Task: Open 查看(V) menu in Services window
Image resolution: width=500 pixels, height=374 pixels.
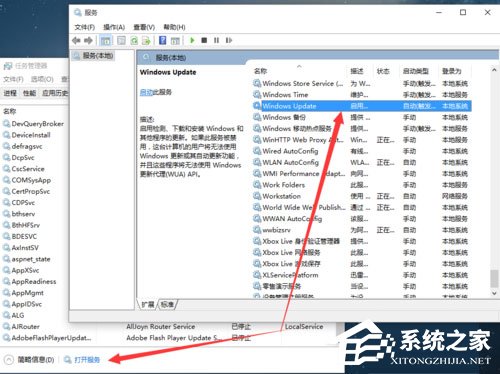Action: tap(144, 27)
